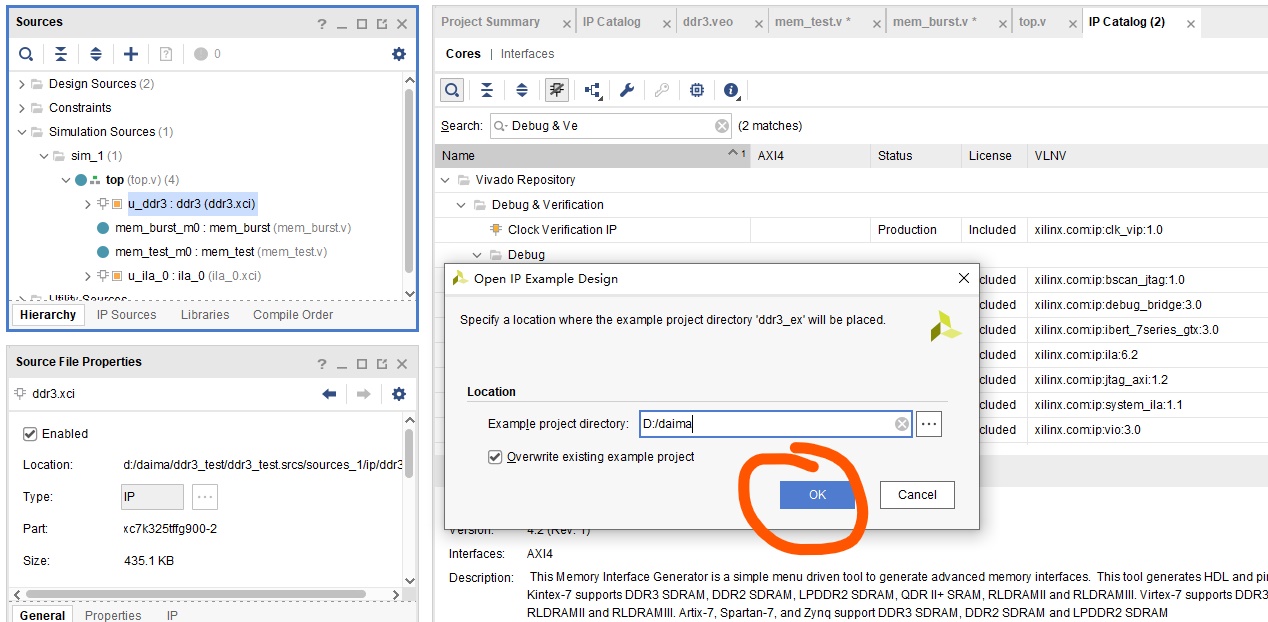This screenshot has height=622, width=1268.
Task: Switch to the Hierarchy tab
Action: pyautogui.click(x=47, y=315)
